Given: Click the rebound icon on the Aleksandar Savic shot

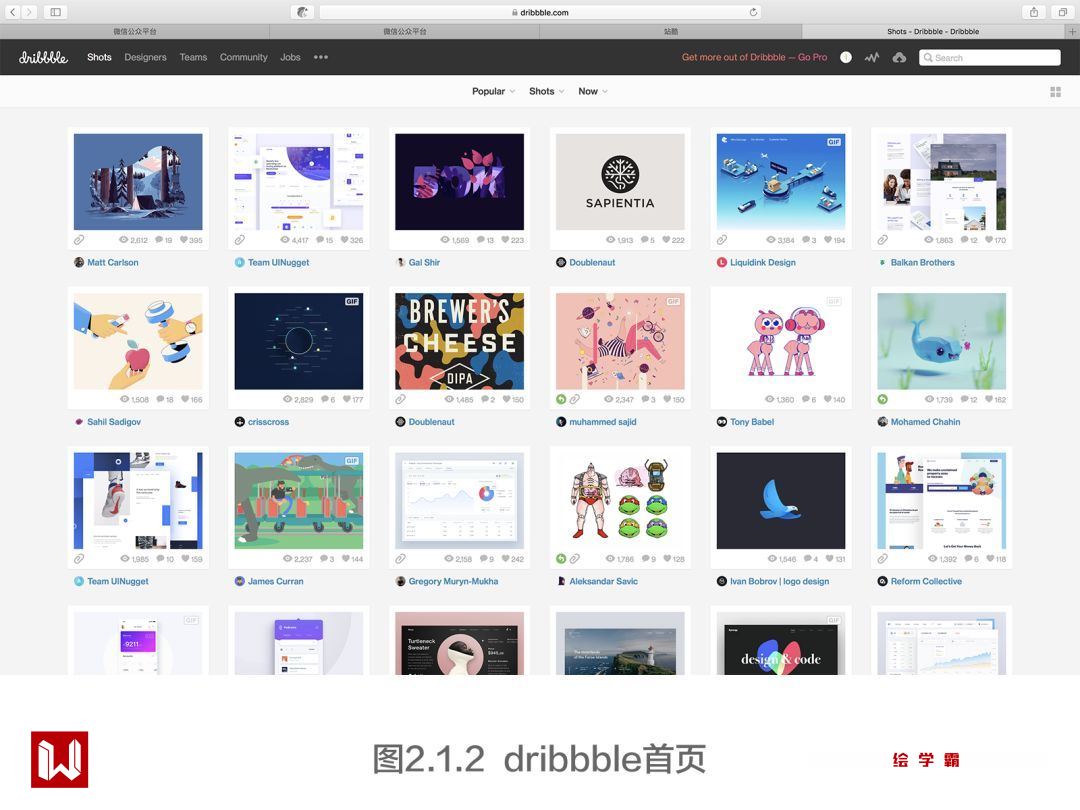Looking at the screenshot, I should pos(561,559).
